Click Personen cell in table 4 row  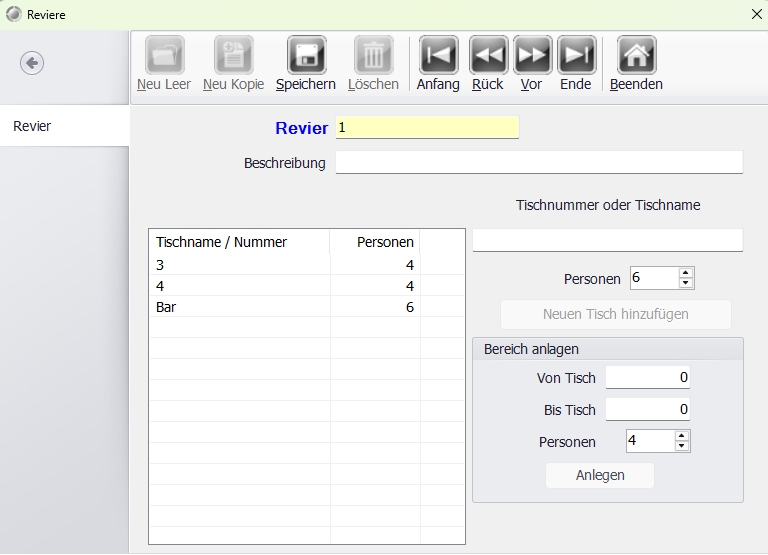[375, 286]
